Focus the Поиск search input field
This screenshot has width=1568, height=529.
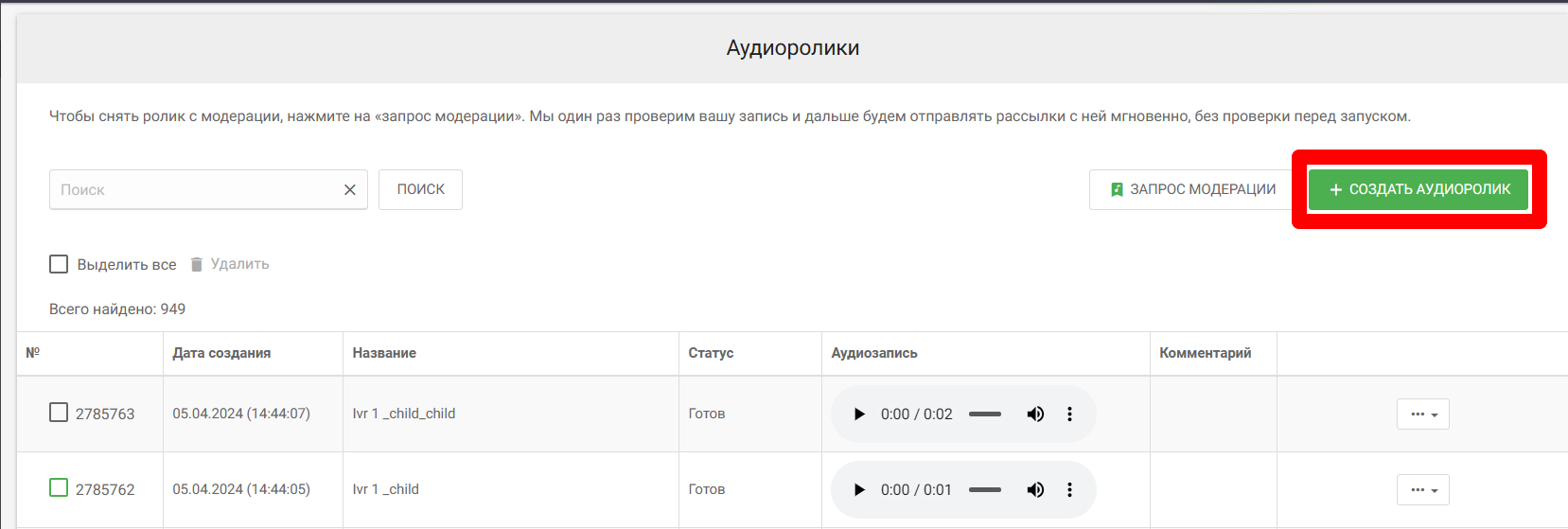(x=194, y=190)
